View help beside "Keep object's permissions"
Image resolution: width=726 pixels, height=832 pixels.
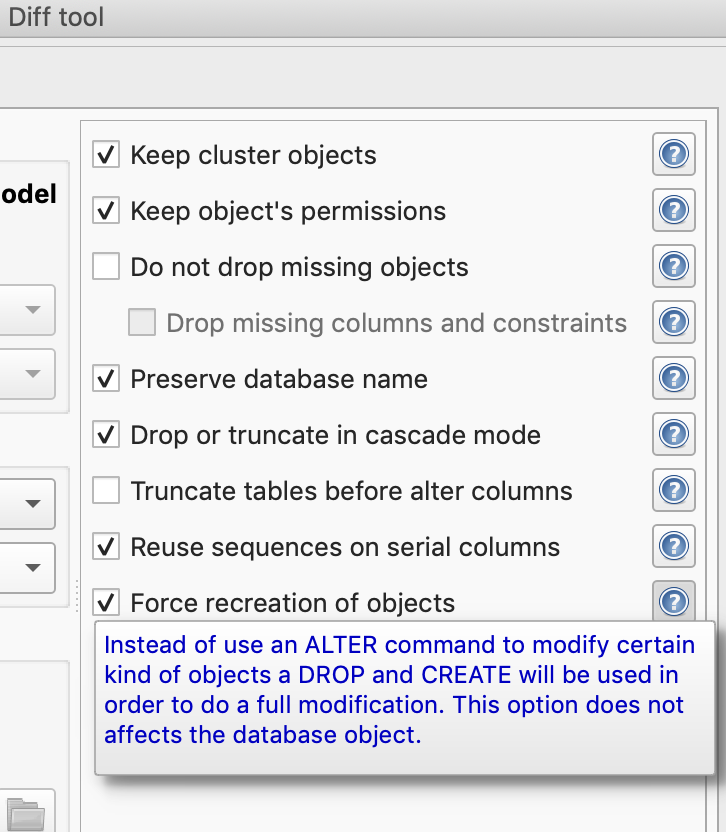tap(673, 211)
